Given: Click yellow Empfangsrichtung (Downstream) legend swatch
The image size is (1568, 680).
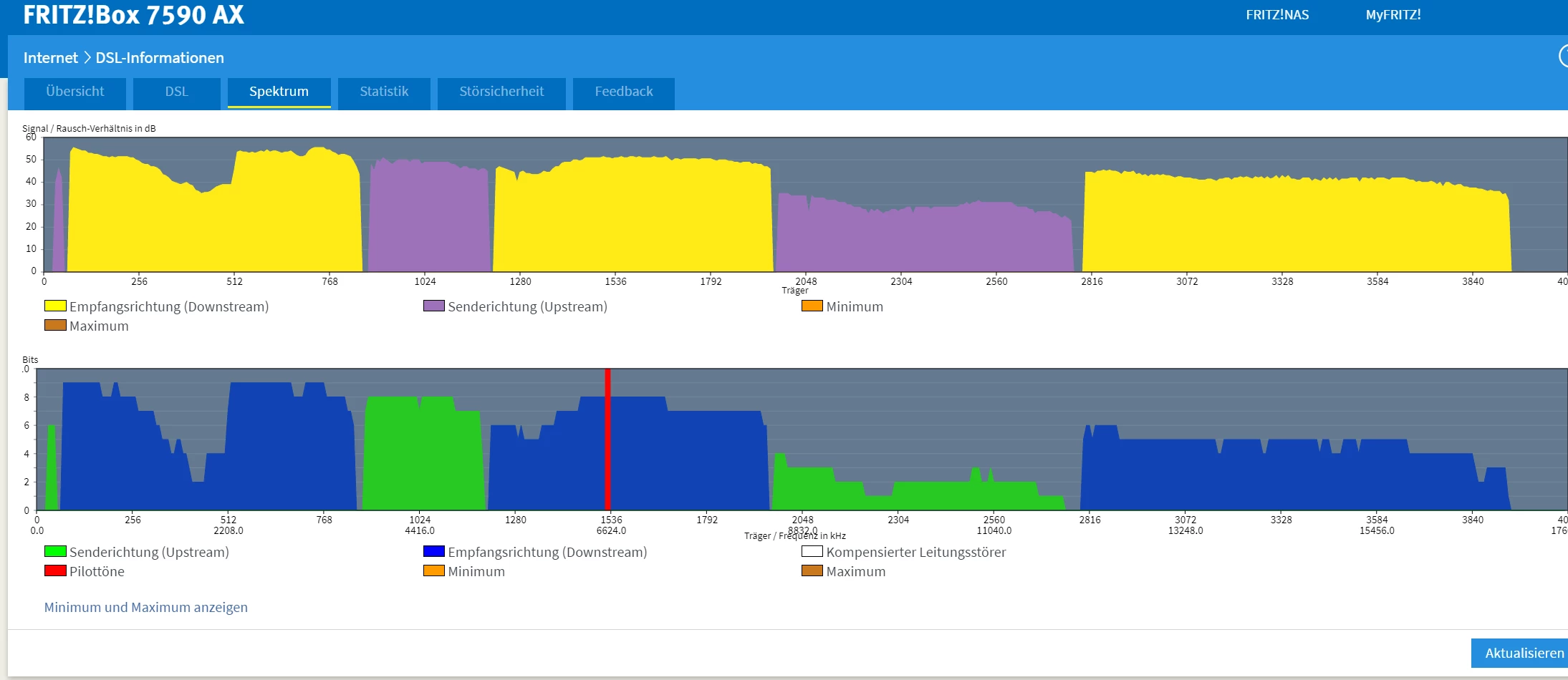Looking at the screenshot, I should tap(55, 306).
